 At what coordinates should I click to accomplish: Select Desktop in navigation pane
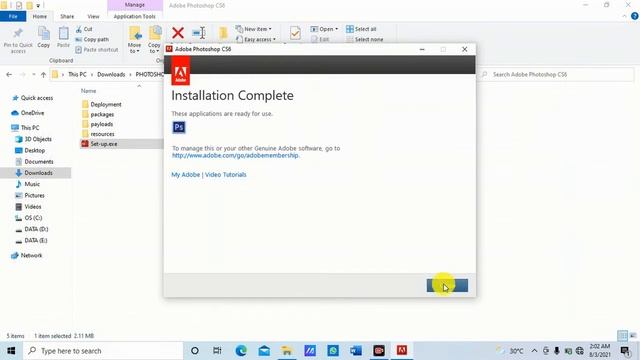pos(30,151)
